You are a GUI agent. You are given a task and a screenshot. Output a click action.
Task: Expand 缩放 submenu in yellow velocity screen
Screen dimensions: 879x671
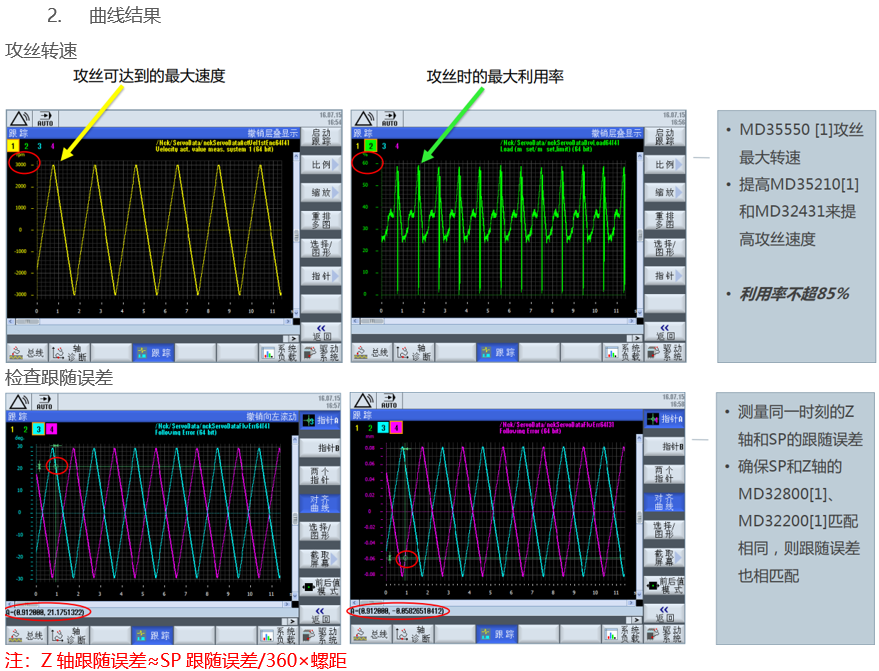pyautogui.click(x=321, y=192)
